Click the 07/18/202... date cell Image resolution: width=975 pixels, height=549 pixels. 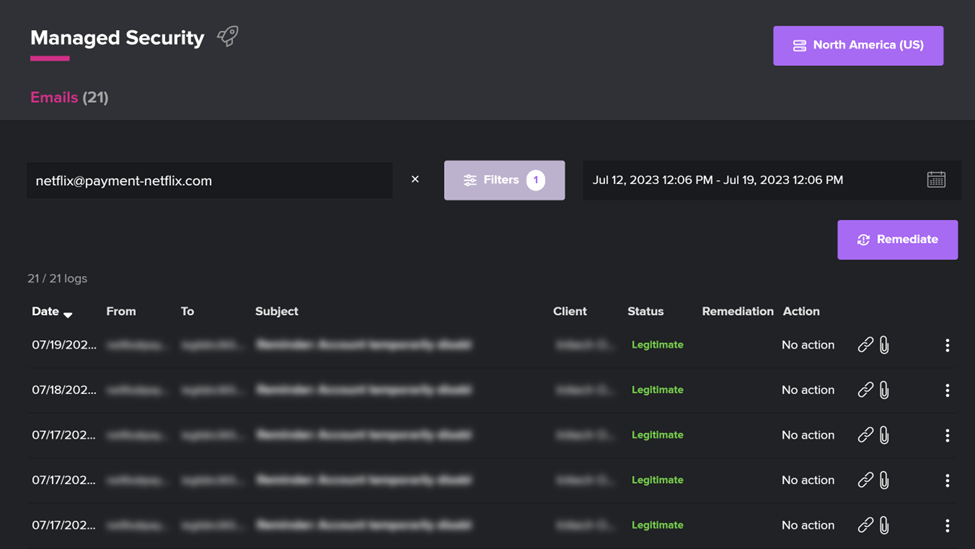(64, 390)
